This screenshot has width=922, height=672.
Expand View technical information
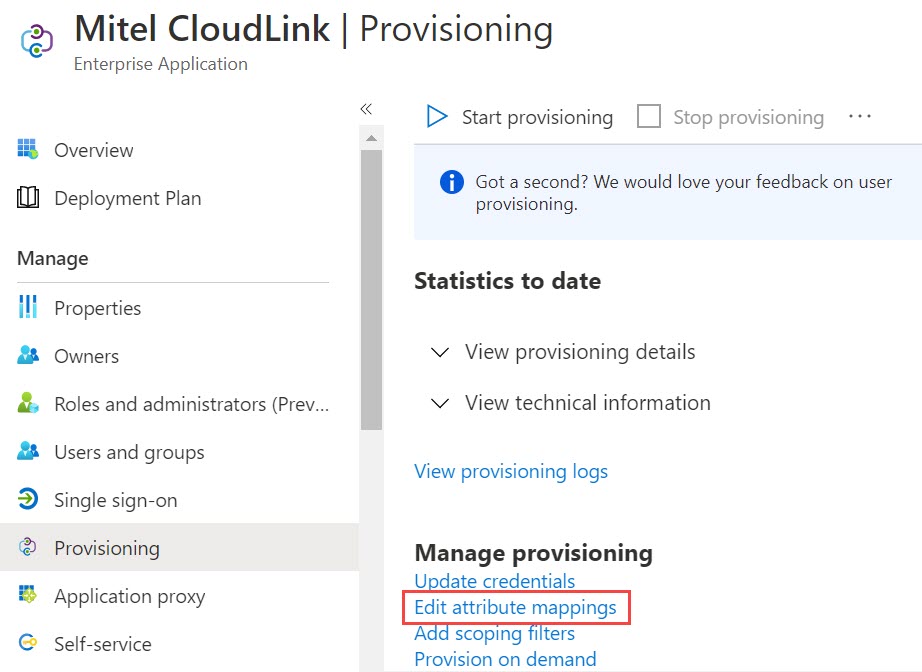click(570, 403)
